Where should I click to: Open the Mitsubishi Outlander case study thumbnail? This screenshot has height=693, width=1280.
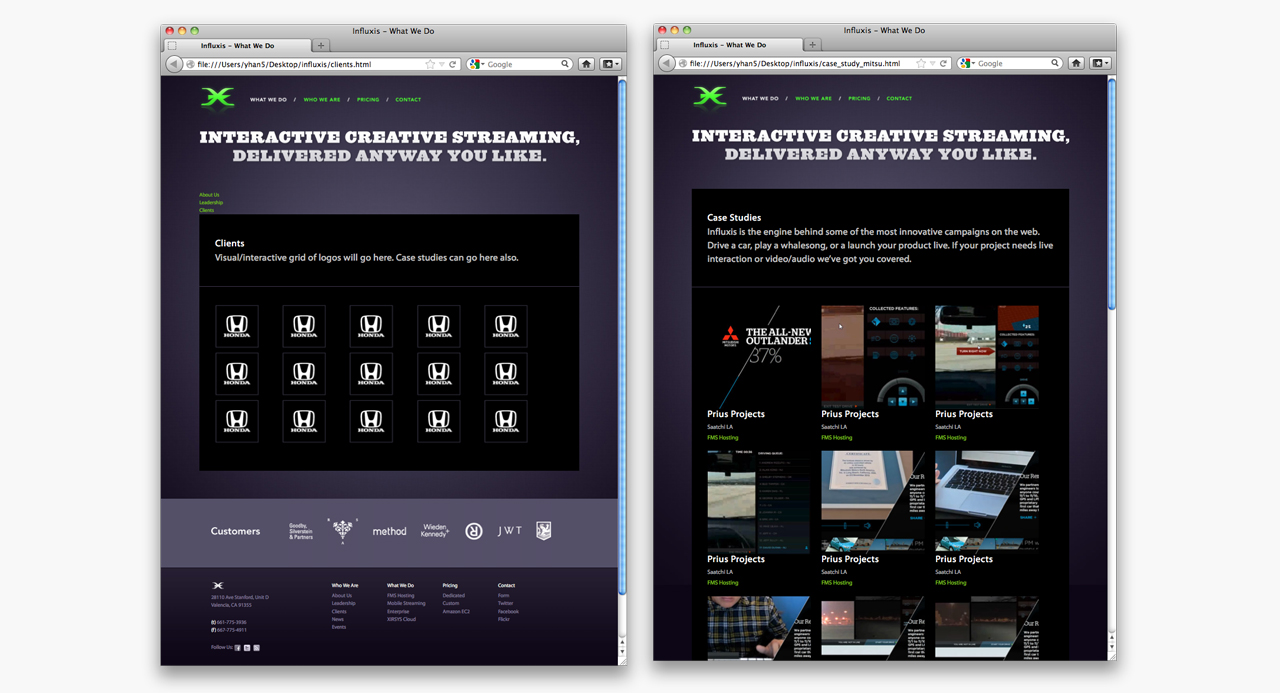[764, 355]
